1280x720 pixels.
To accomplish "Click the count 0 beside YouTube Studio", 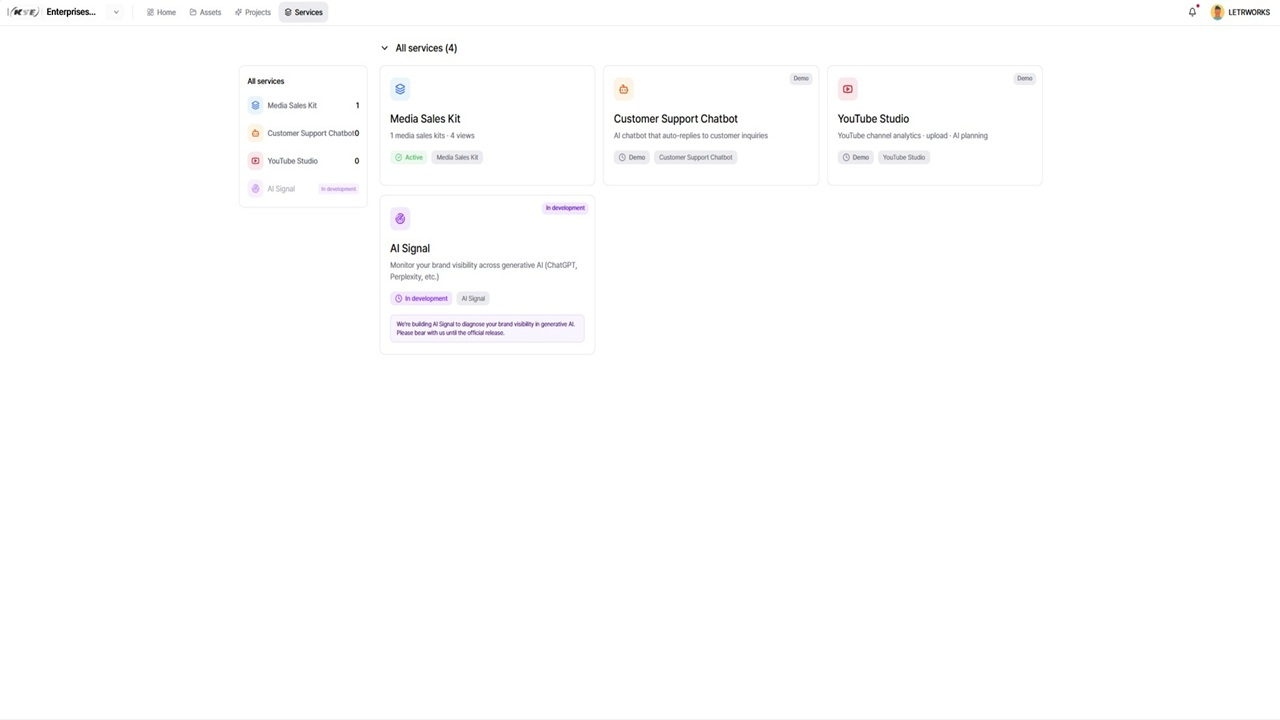I will (x=357, y=161).
